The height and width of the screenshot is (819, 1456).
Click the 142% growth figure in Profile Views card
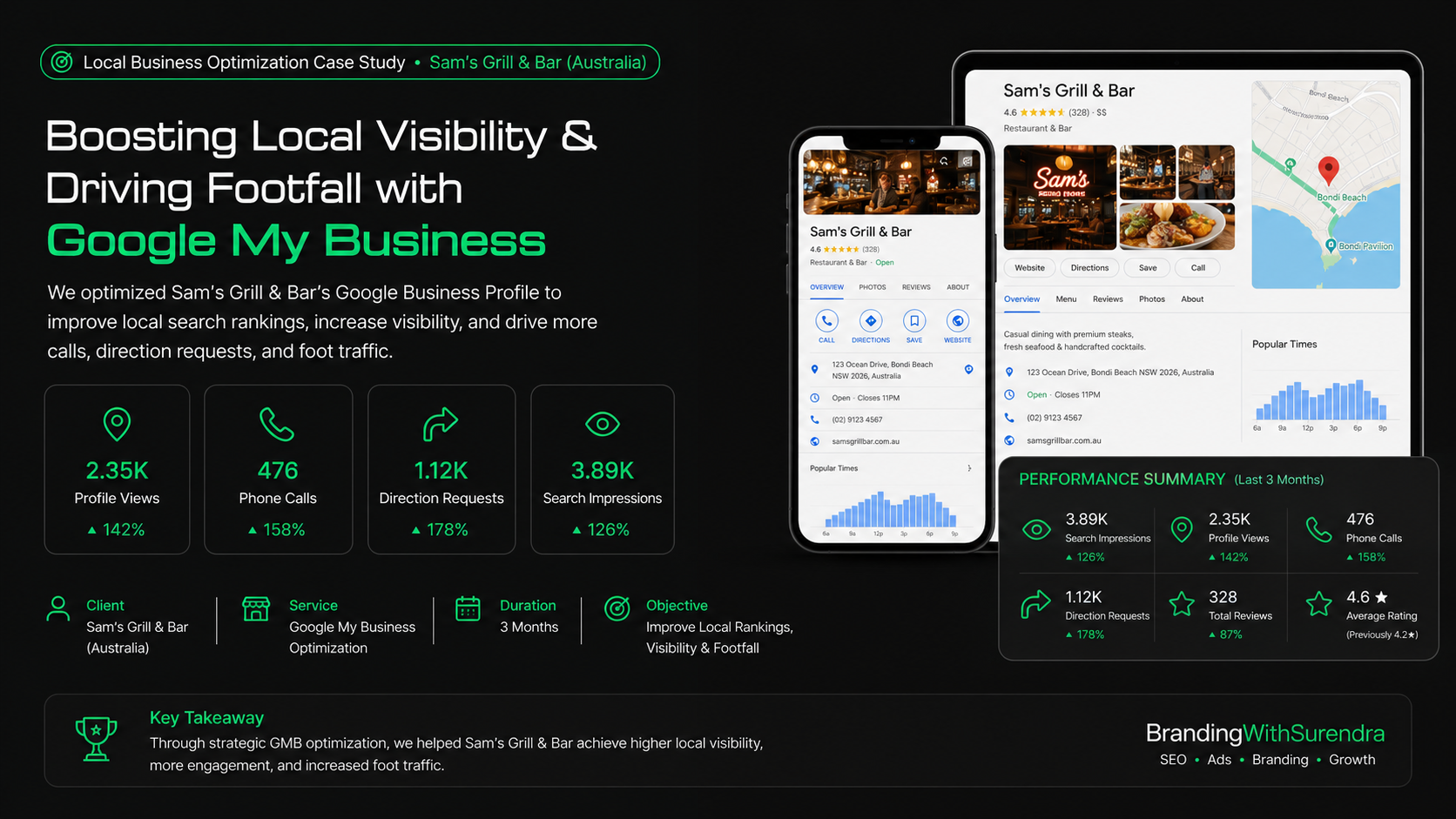(x=124, y=529)
